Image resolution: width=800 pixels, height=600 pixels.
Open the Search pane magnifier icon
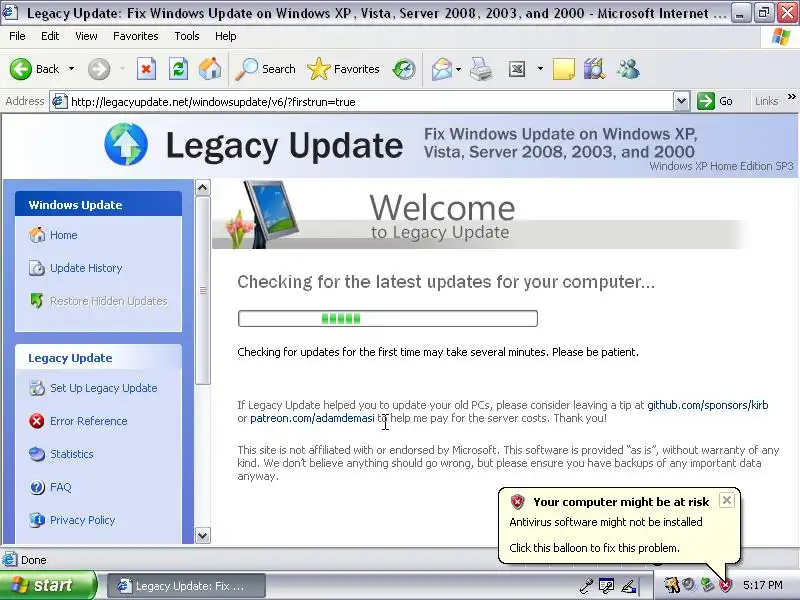point(265,69)
